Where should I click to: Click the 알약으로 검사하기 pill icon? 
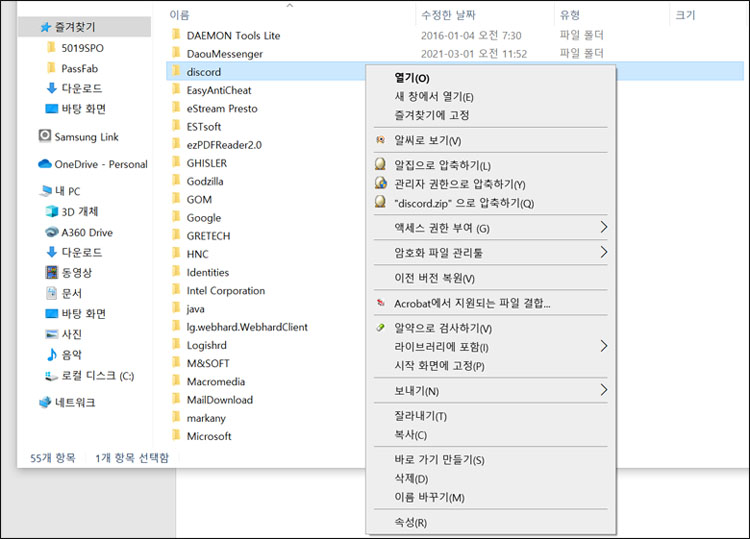coord(381,328)
